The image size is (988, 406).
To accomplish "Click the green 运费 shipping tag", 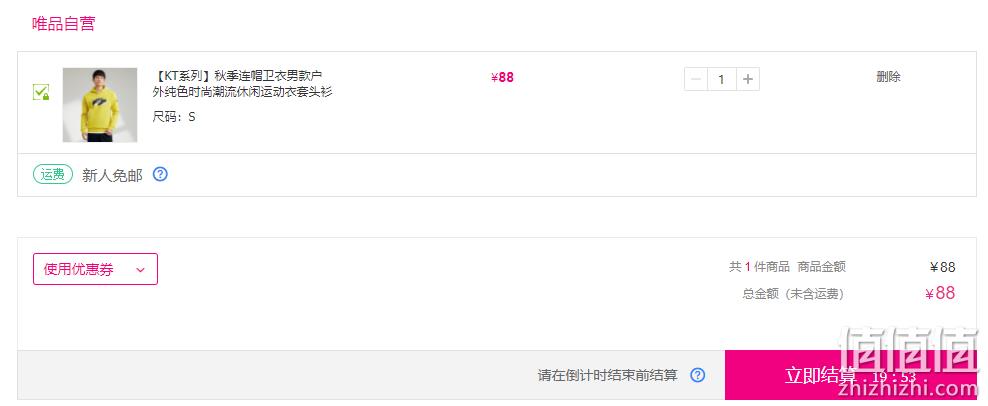I will tap(53, 175).
